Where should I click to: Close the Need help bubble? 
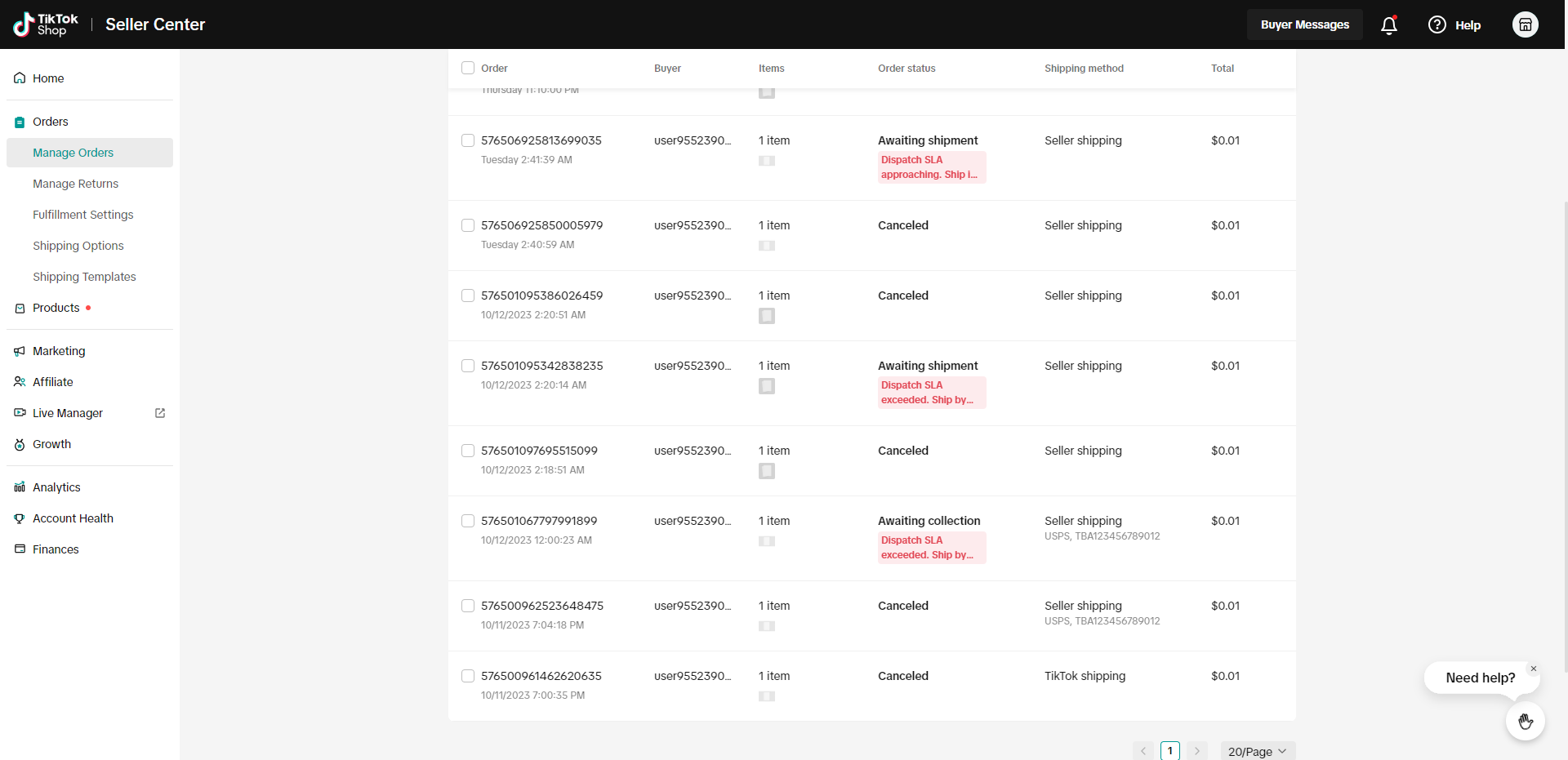[1533, 669]
